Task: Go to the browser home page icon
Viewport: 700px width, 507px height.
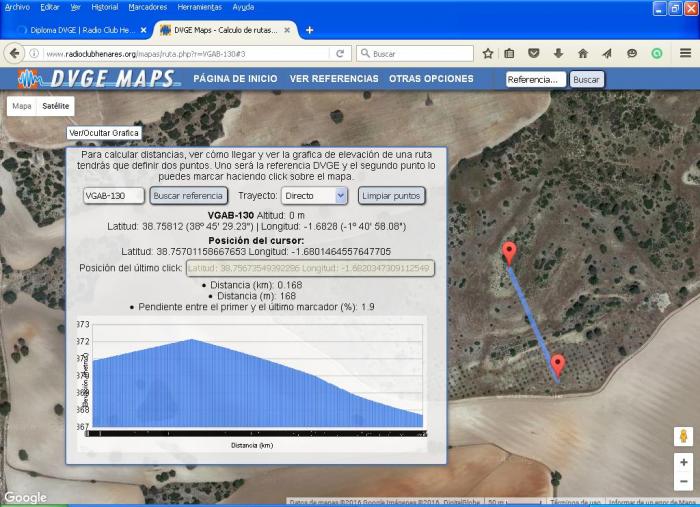Action: pos(583,54)
